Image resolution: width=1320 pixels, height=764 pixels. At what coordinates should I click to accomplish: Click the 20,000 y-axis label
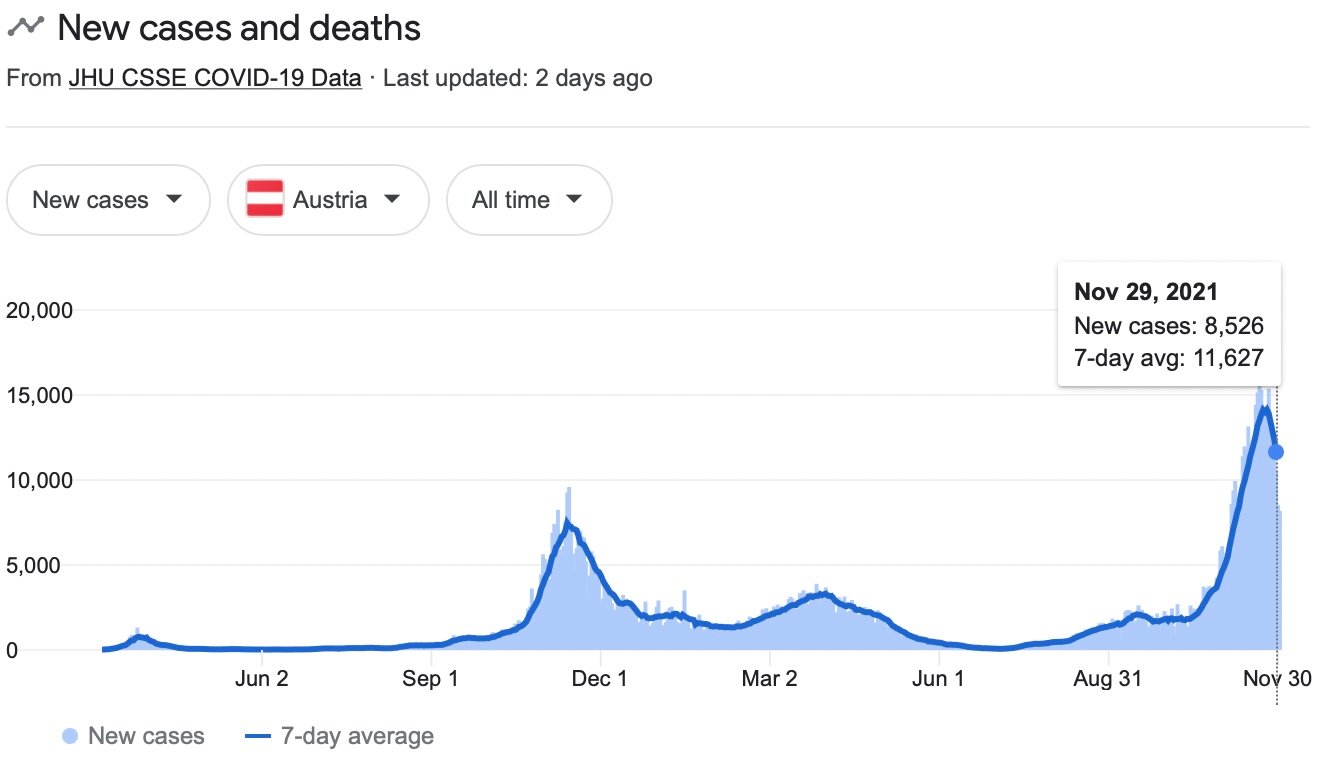click(39, 310)
